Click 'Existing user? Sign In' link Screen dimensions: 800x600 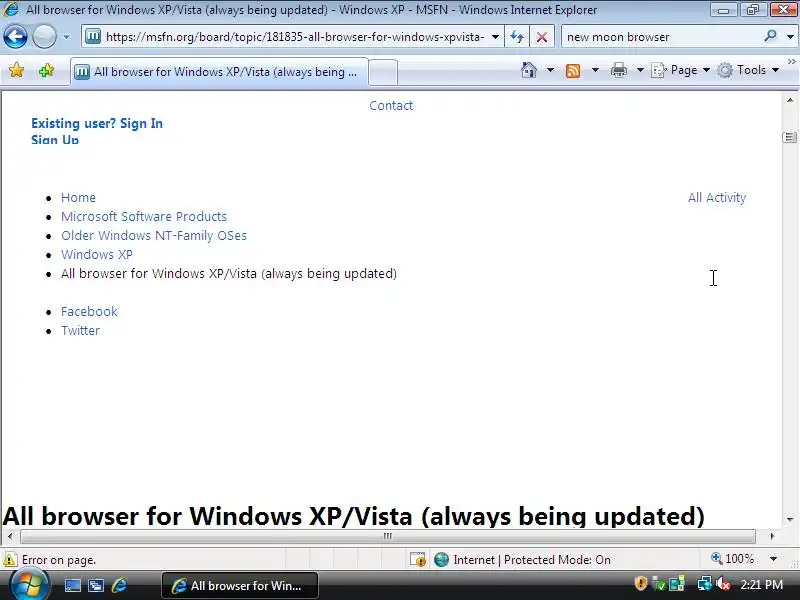[97, 123]
